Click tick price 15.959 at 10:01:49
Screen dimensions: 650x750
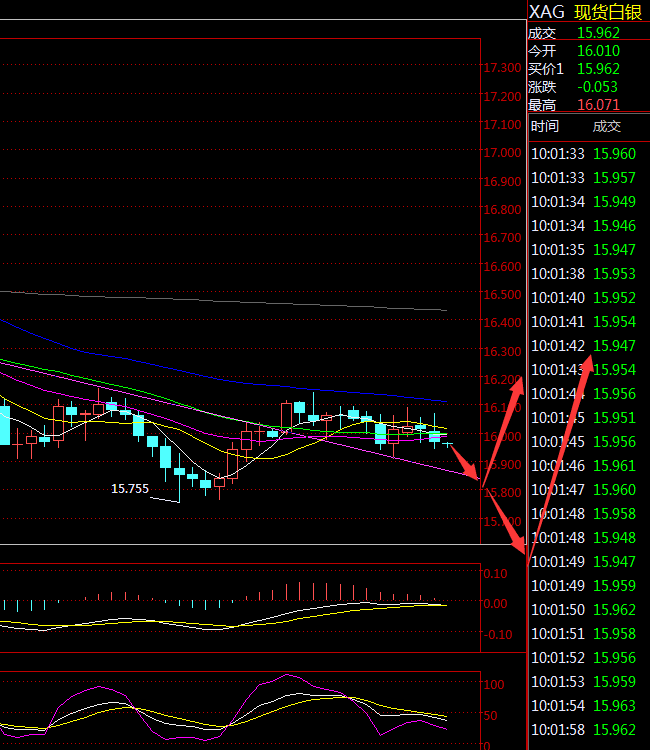(x=615, y=585)
